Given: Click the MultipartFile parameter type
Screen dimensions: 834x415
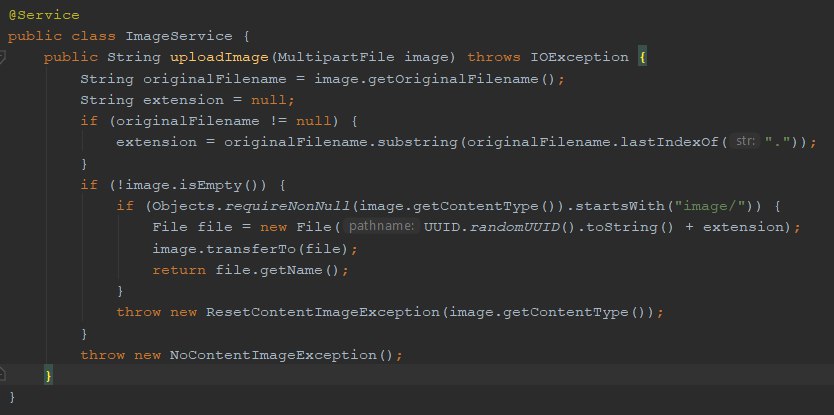Looking at the screenshot, I should (336, 57).
